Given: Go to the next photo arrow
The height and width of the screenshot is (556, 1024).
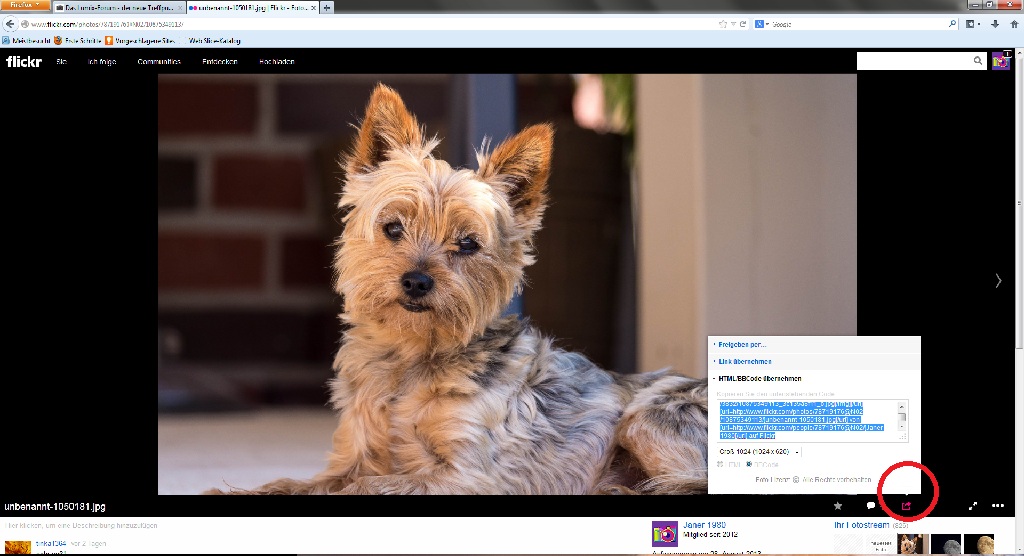Looking at the screenshot, I should click(998, 280).
